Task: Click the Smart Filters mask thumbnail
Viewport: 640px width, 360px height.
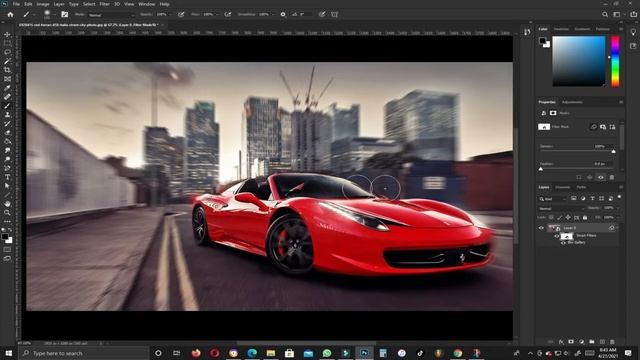Action: click(567, 236)
